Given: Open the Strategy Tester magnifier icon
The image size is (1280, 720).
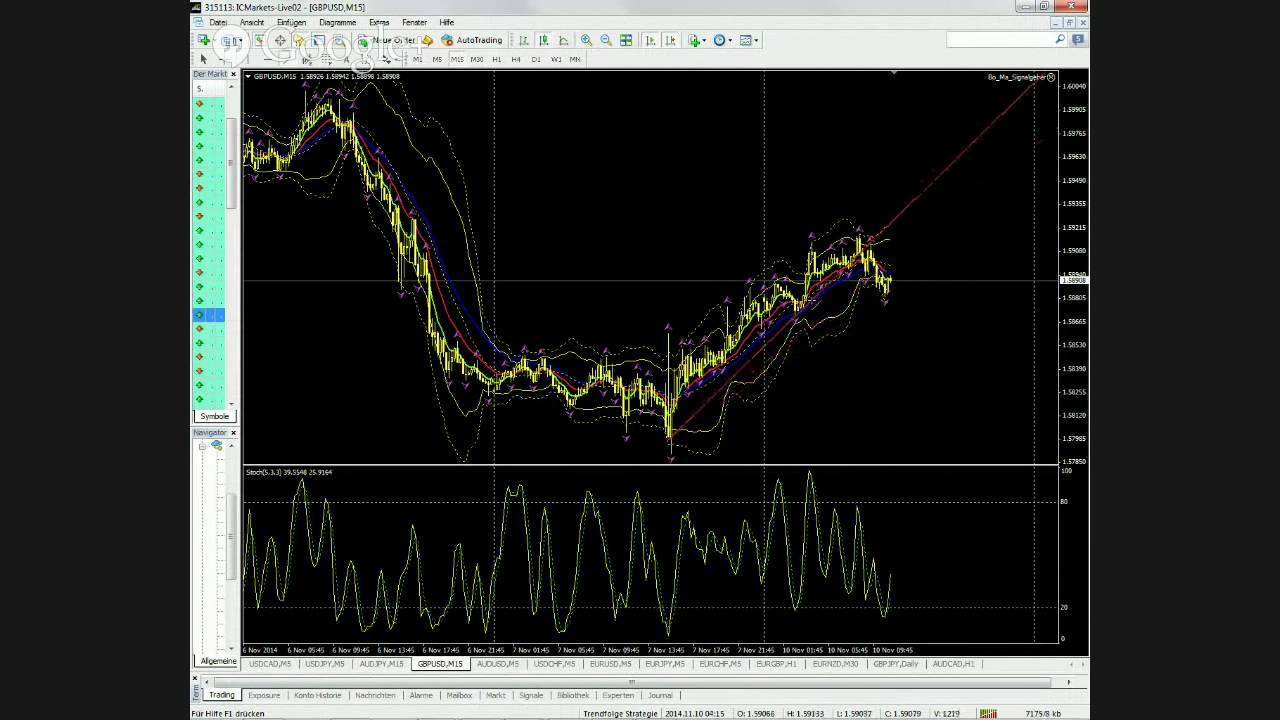Looking at the screenshot, I should (x=338, y=40).
